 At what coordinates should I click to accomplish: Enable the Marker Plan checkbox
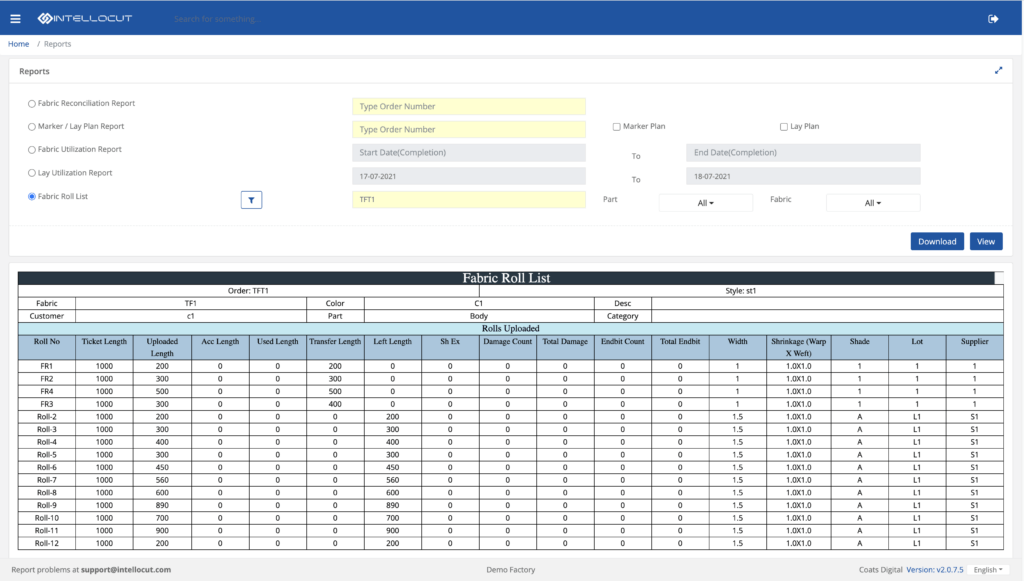[616, 125]
